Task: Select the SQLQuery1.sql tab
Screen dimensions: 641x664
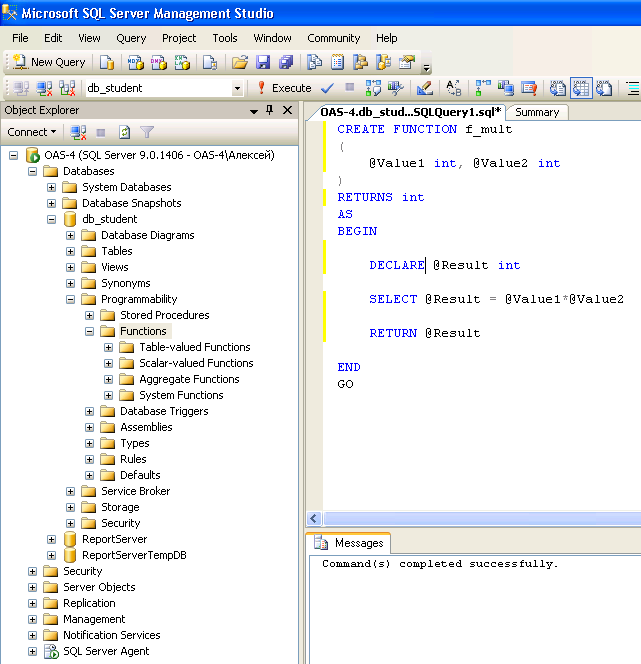Action: click(410, 112)
